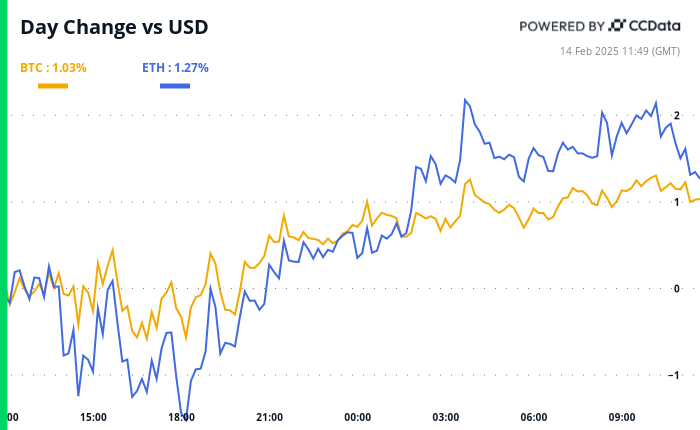The height and width of the screenshot is (430, 700).
Task: Click the CCData brand name
Action: tap(656, 26)
